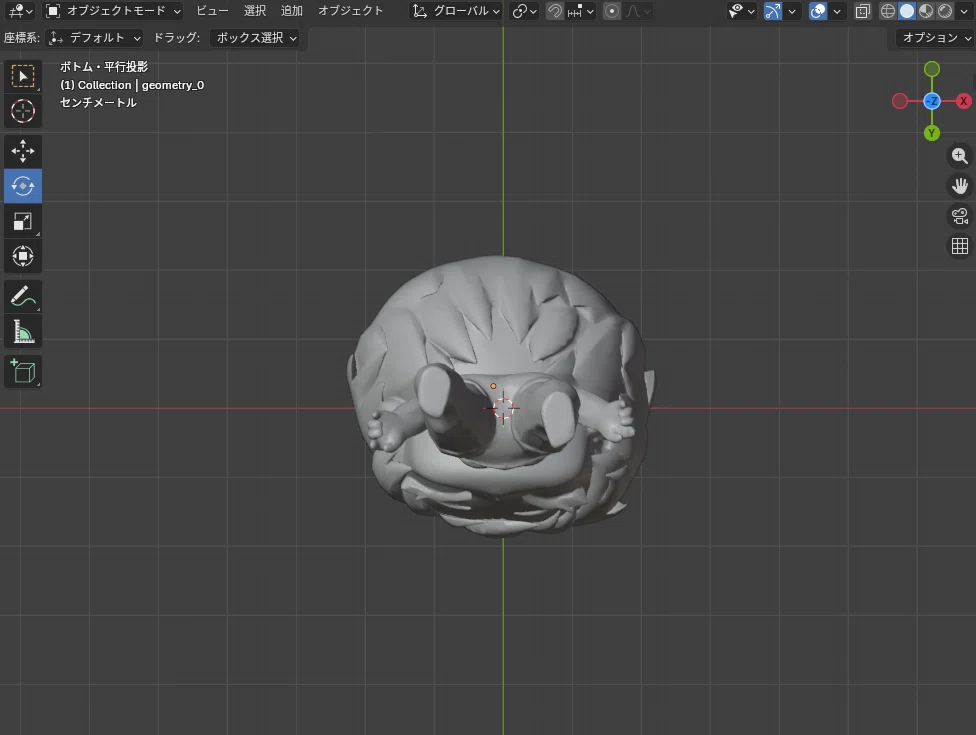This screenshot has height=735, width=976.
Task: Toggle camera view icon
Action: pos(960,216)
